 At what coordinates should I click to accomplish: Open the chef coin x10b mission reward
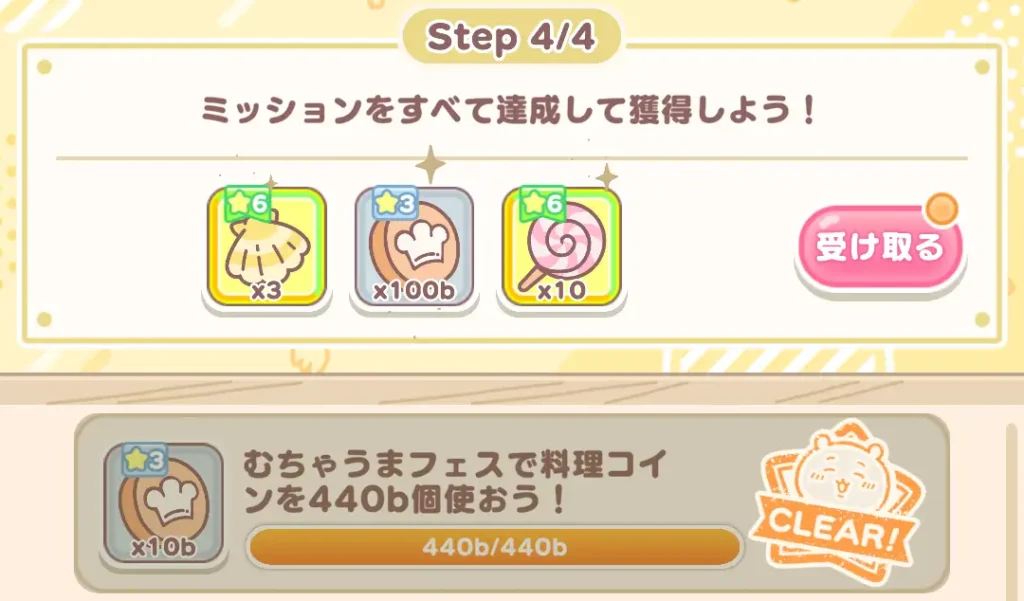pos(163,503)
